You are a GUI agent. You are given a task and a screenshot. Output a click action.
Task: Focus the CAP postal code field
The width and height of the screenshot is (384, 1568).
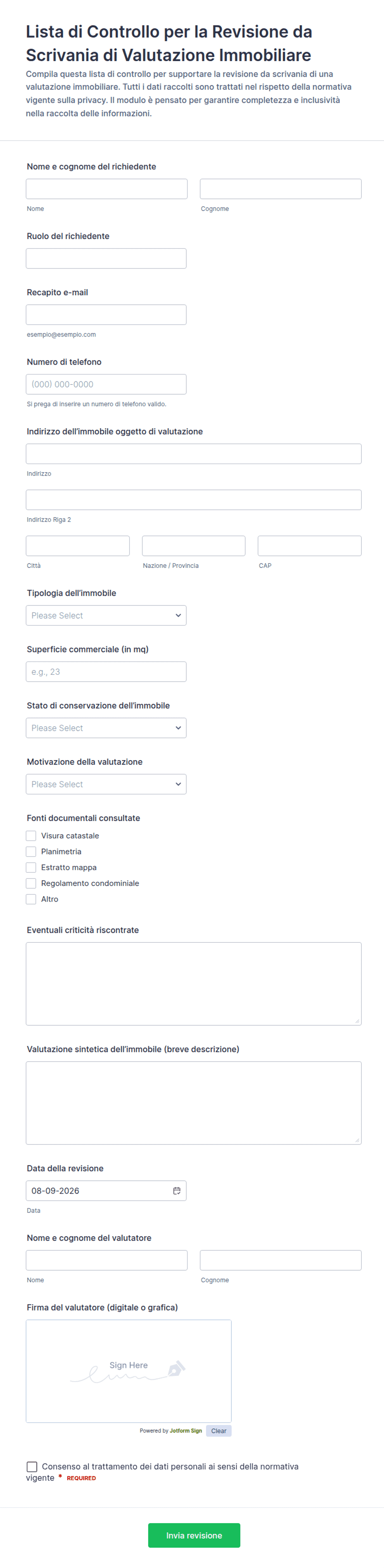pos(310,546)
